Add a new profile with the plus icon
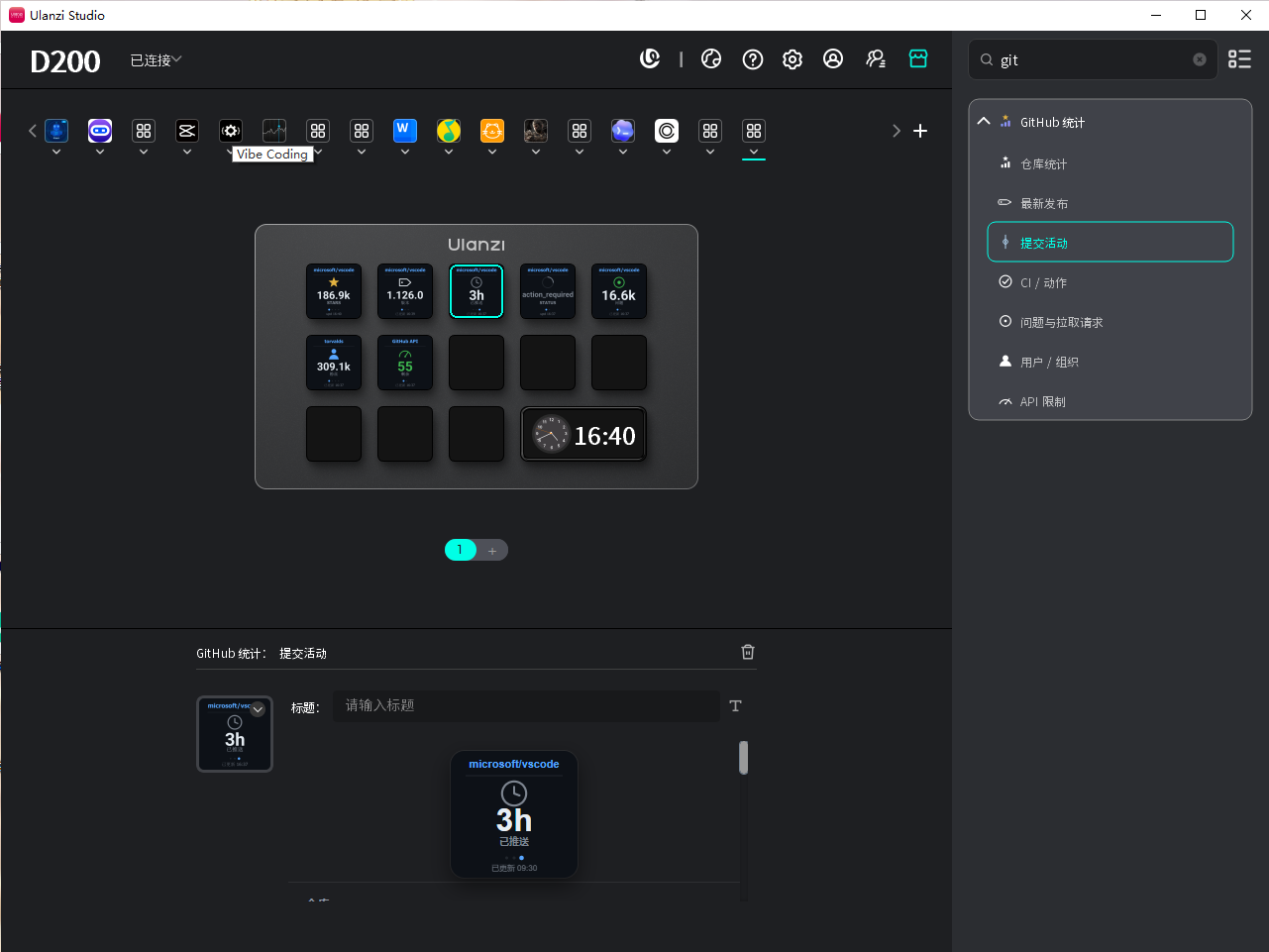Screen dimensions: 1269x952 (x=920, y=131)
